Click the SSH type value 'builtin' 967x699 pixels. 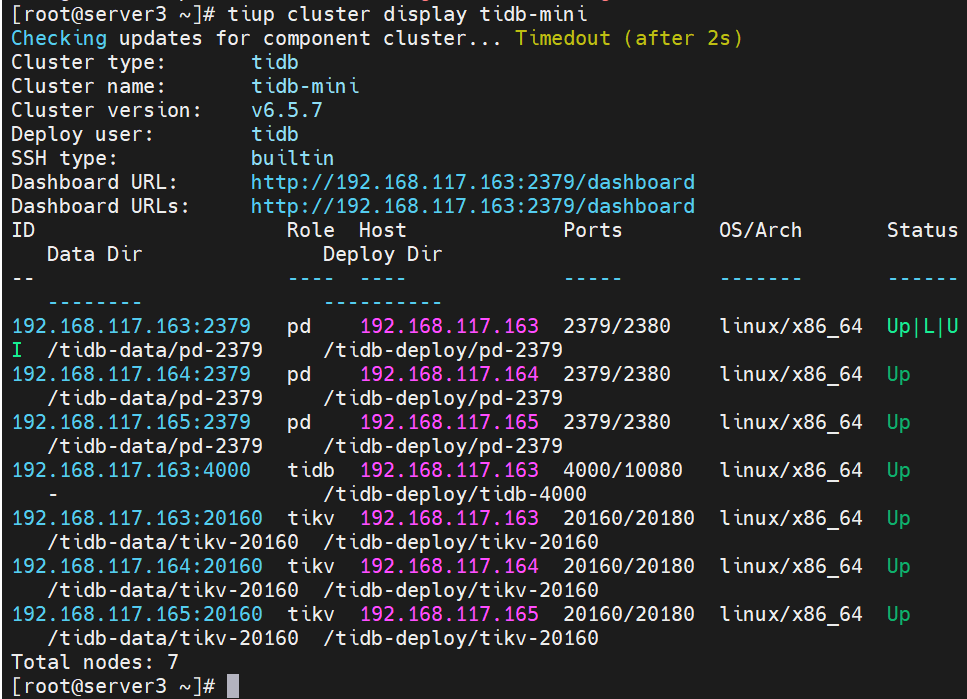tap(292, 159)
